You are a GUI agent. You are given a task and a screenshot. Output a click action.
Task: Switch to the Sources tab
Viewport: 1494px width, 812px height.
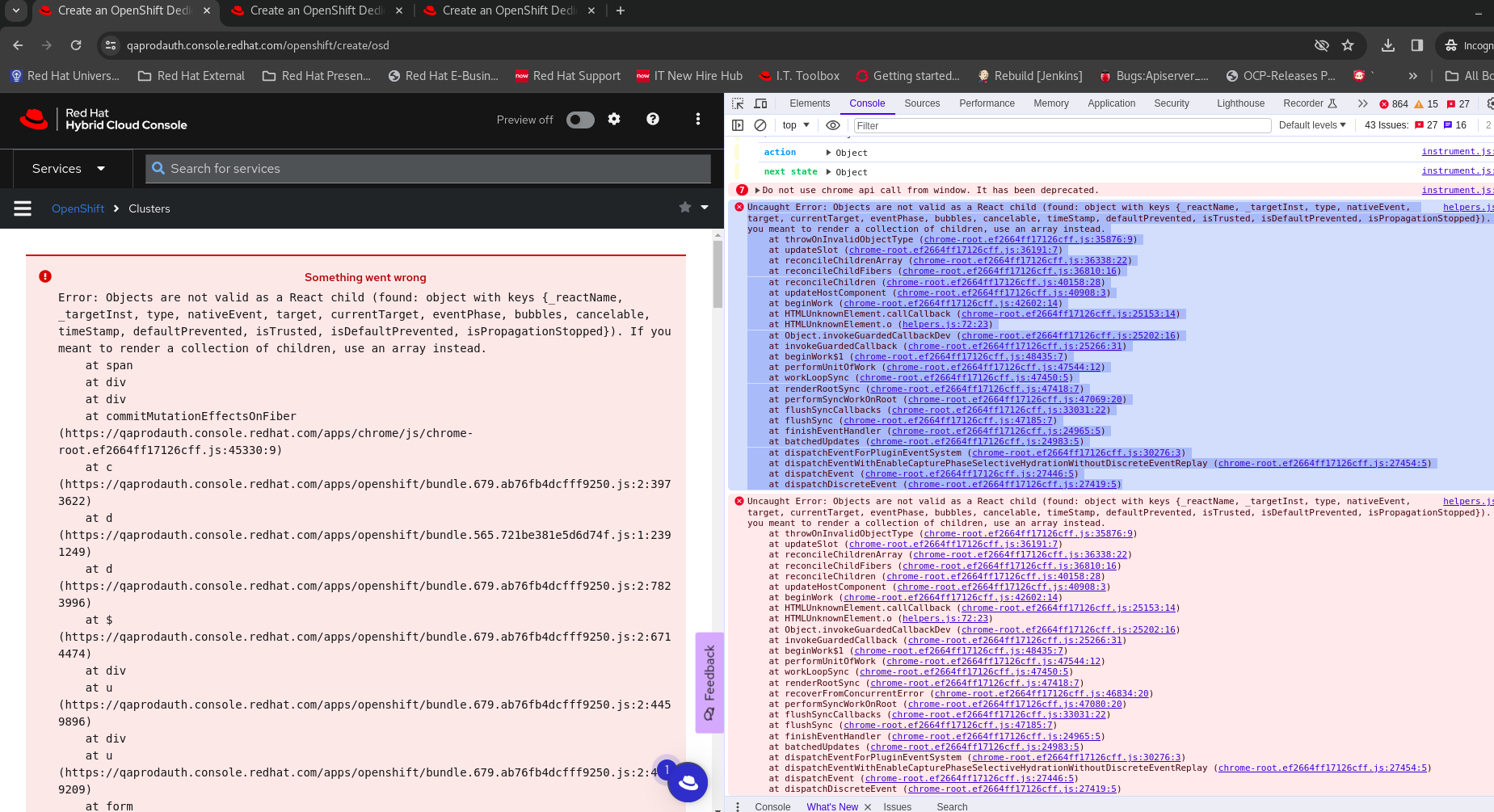pyautogui.click(x=922, y=103)
